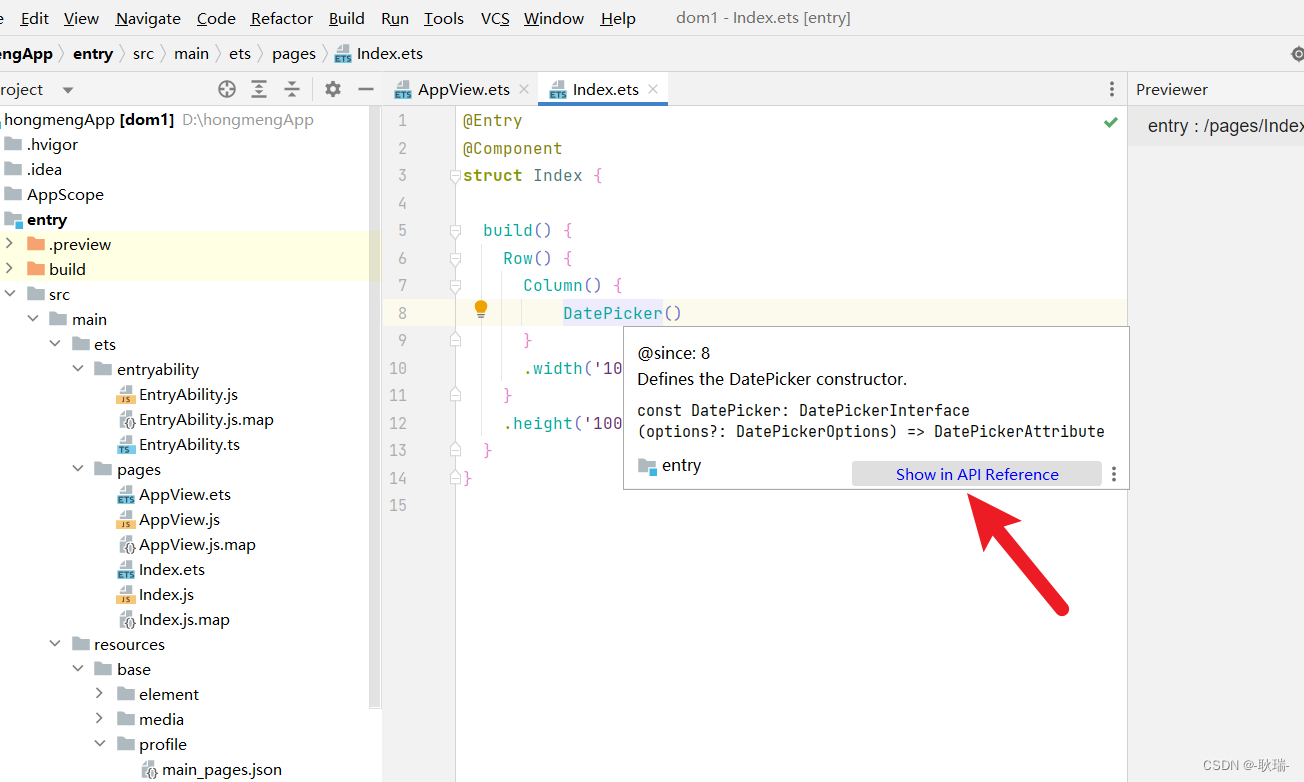Click DatePicker in the code editor
Image resolution: width=1304 pixels, height=782 pixels.
(x=613, y=313)
